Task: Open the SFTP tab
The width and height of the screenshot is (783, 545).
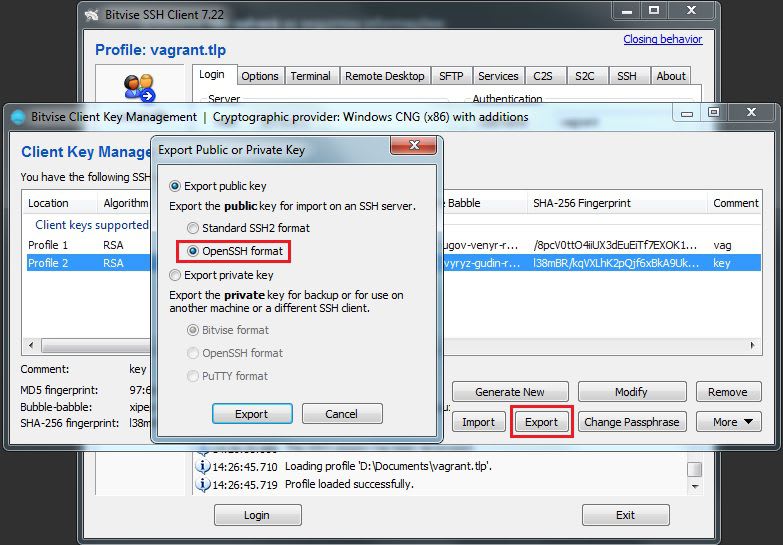Action: click(x=451, y=76)
